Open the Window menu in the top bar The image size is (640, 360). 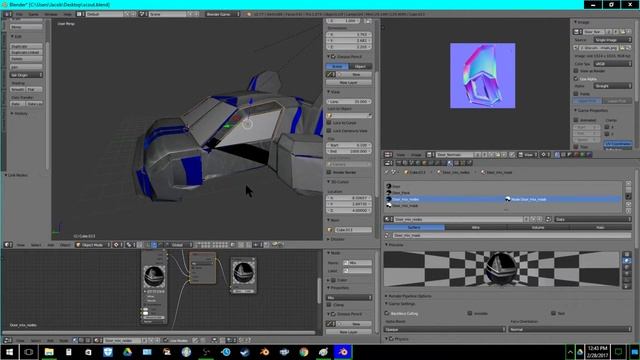[x=51, y=14]
